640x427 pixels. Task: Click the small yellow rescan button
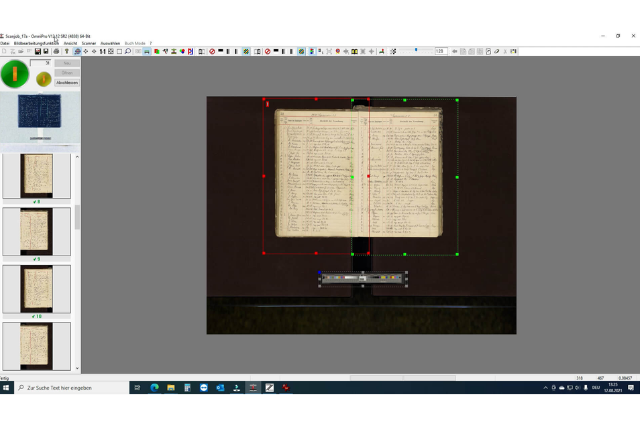(43, 78)
